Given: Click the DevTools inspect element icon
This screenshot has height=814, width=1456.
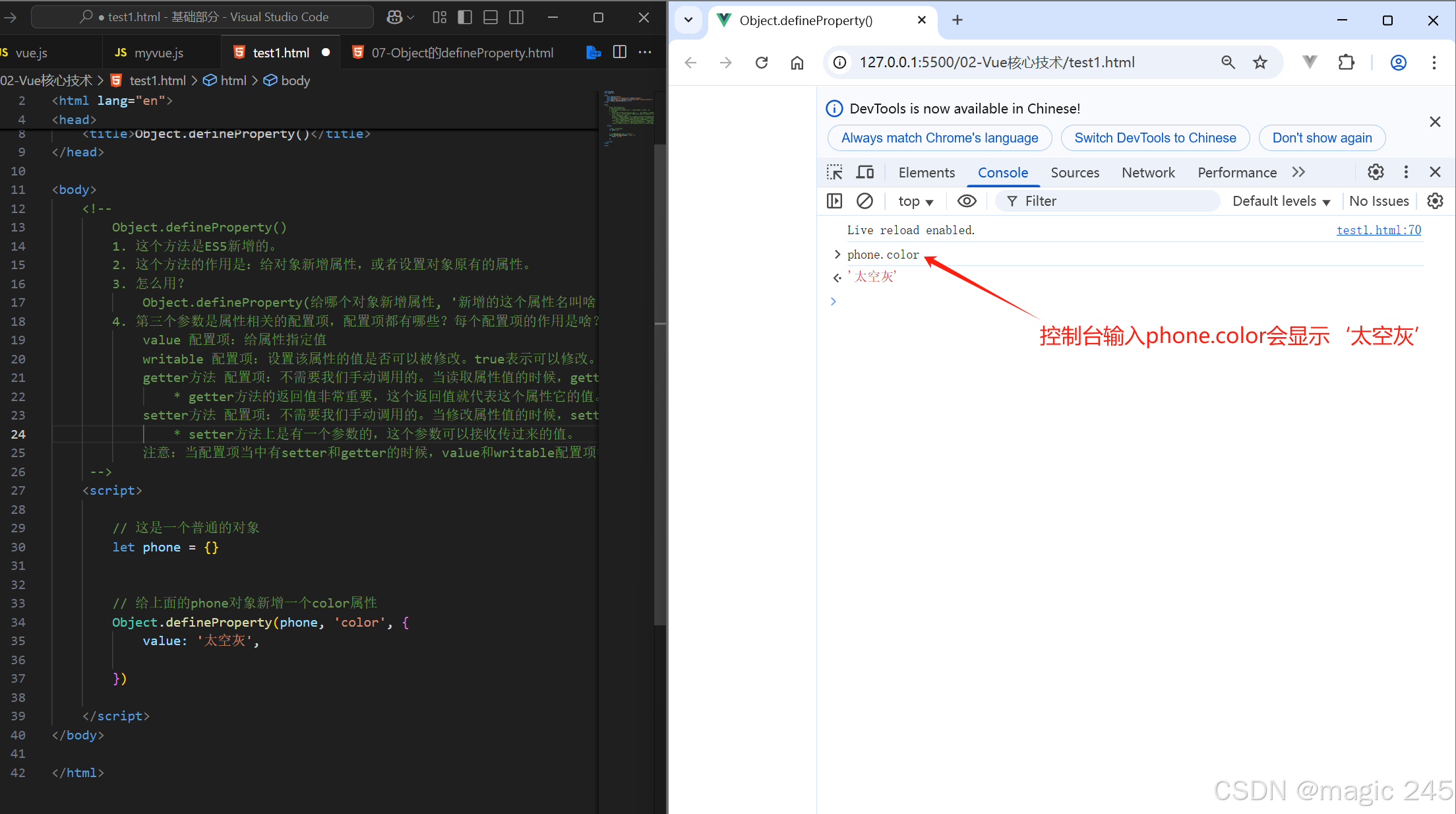Looking at the screenshot, I should pos(834,172).
